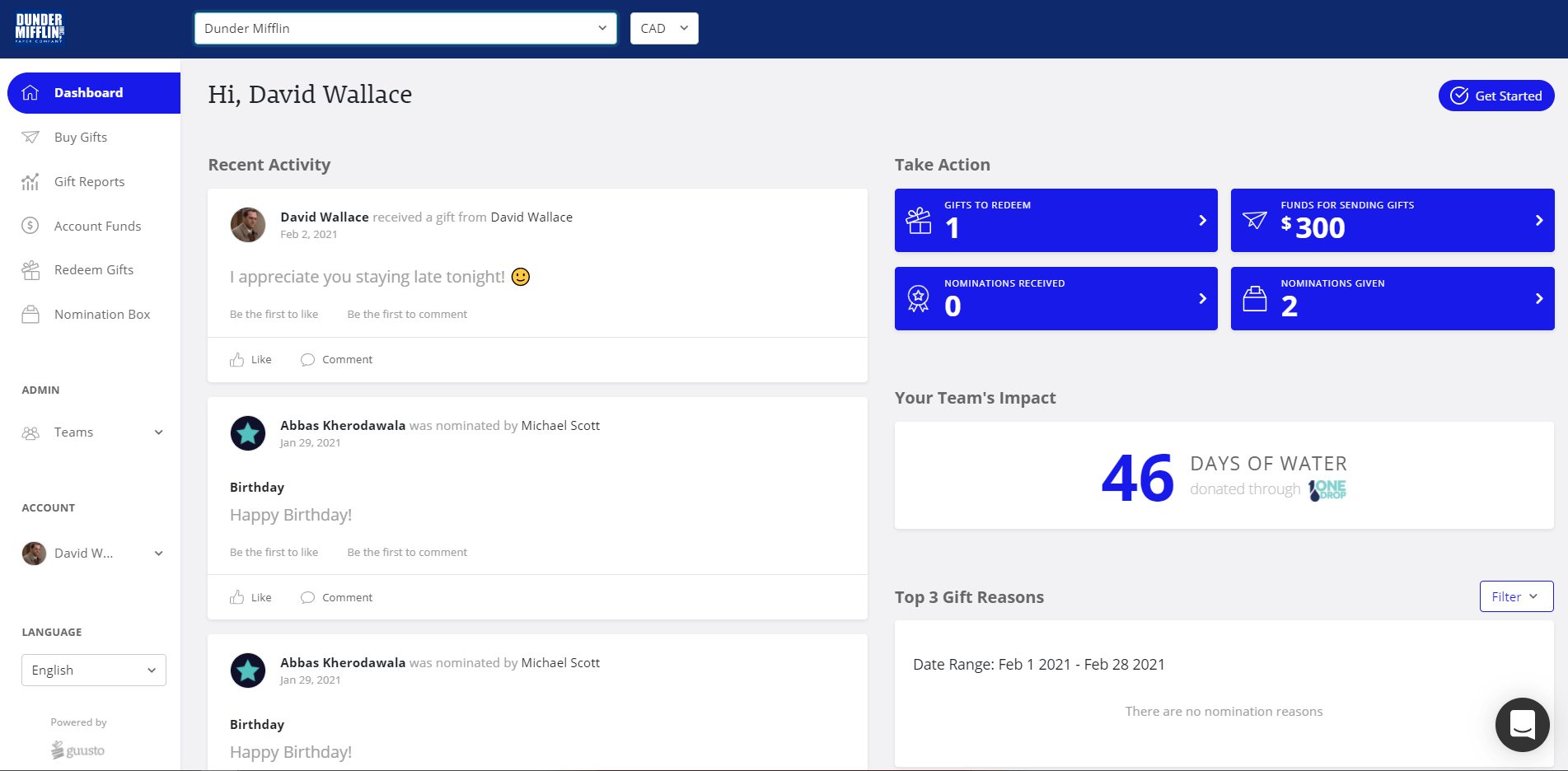This screenshot has height=771, width=1568.
Task: Open the Gifts to Redeem card
Action: [x=1055, y=221]
